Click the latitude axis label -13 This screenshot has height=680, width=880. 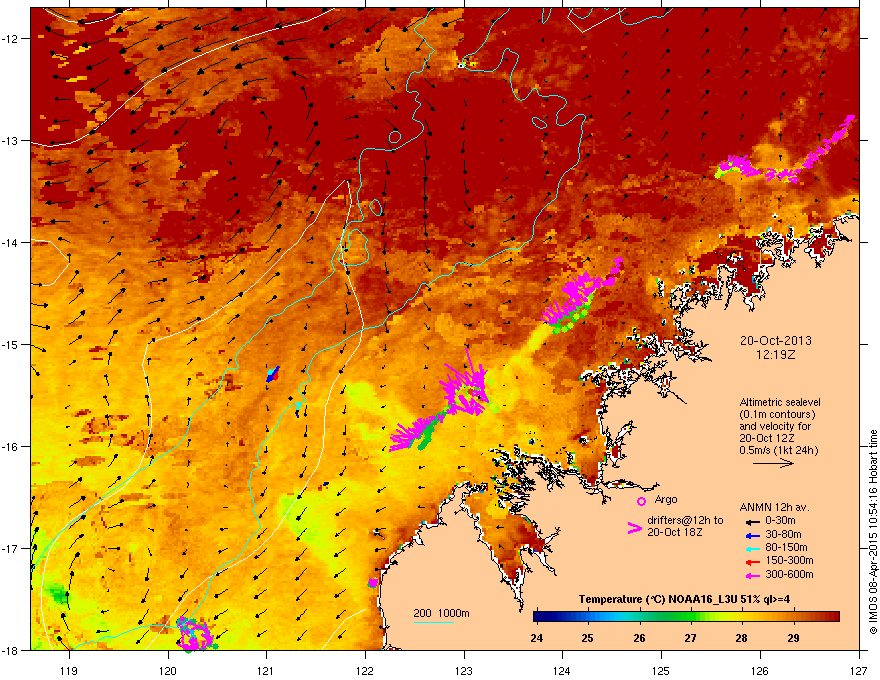point(10,140)
